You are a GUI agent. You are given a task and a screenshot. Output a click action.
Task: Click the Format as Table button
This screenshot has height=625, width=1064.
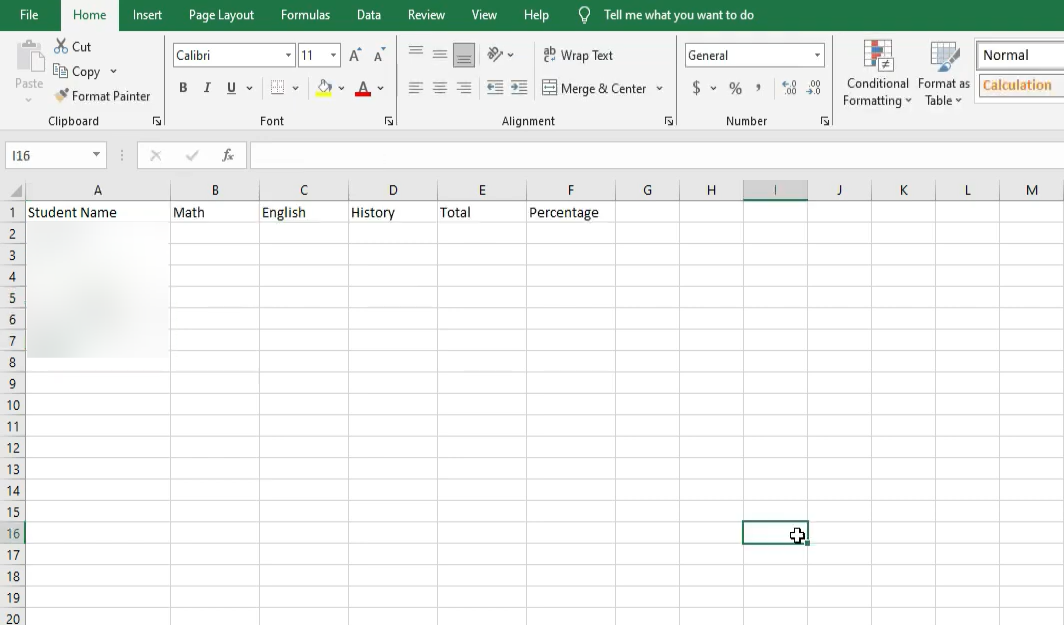tap(943, 74)
